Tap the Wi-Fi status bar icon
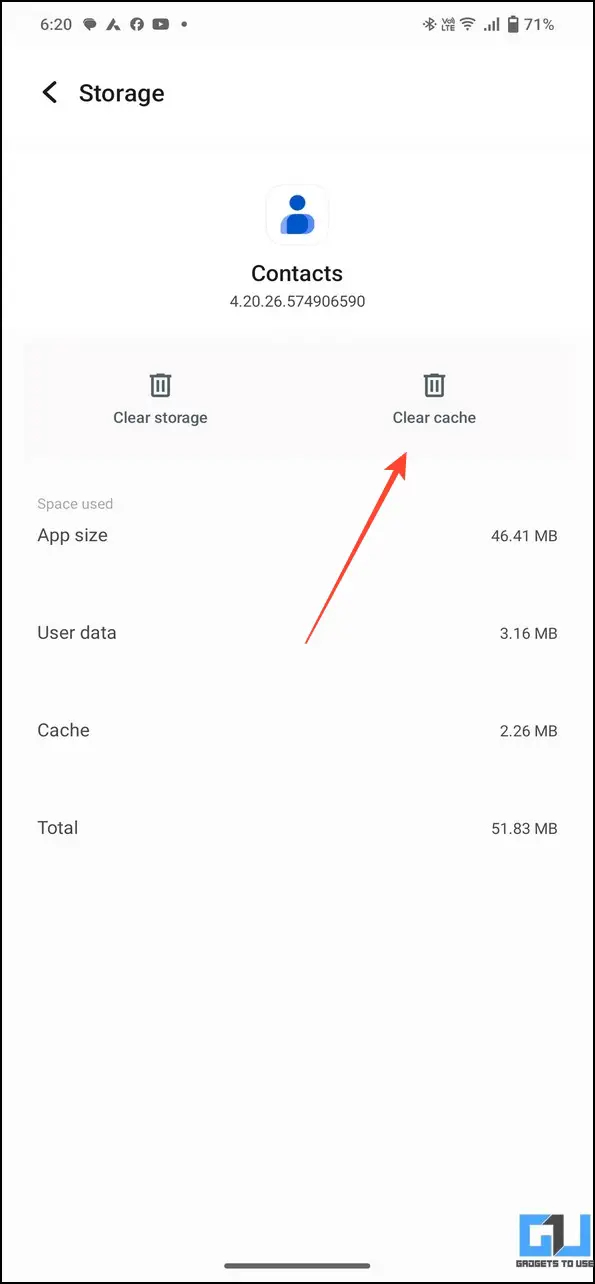This screenshot has width=595, height=1284. click(467, 25)
